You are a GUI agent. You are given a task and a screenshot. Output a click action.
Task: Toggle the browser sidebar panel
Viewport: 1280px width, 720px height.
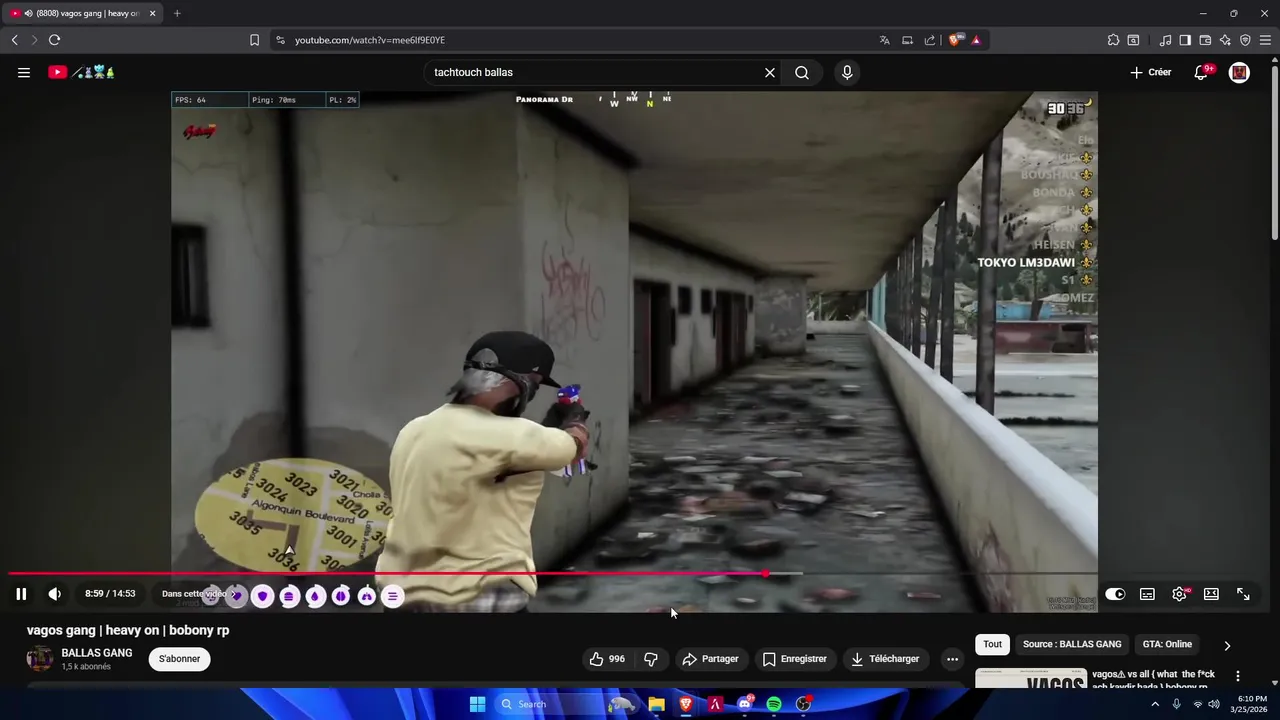pos(1185,40)
